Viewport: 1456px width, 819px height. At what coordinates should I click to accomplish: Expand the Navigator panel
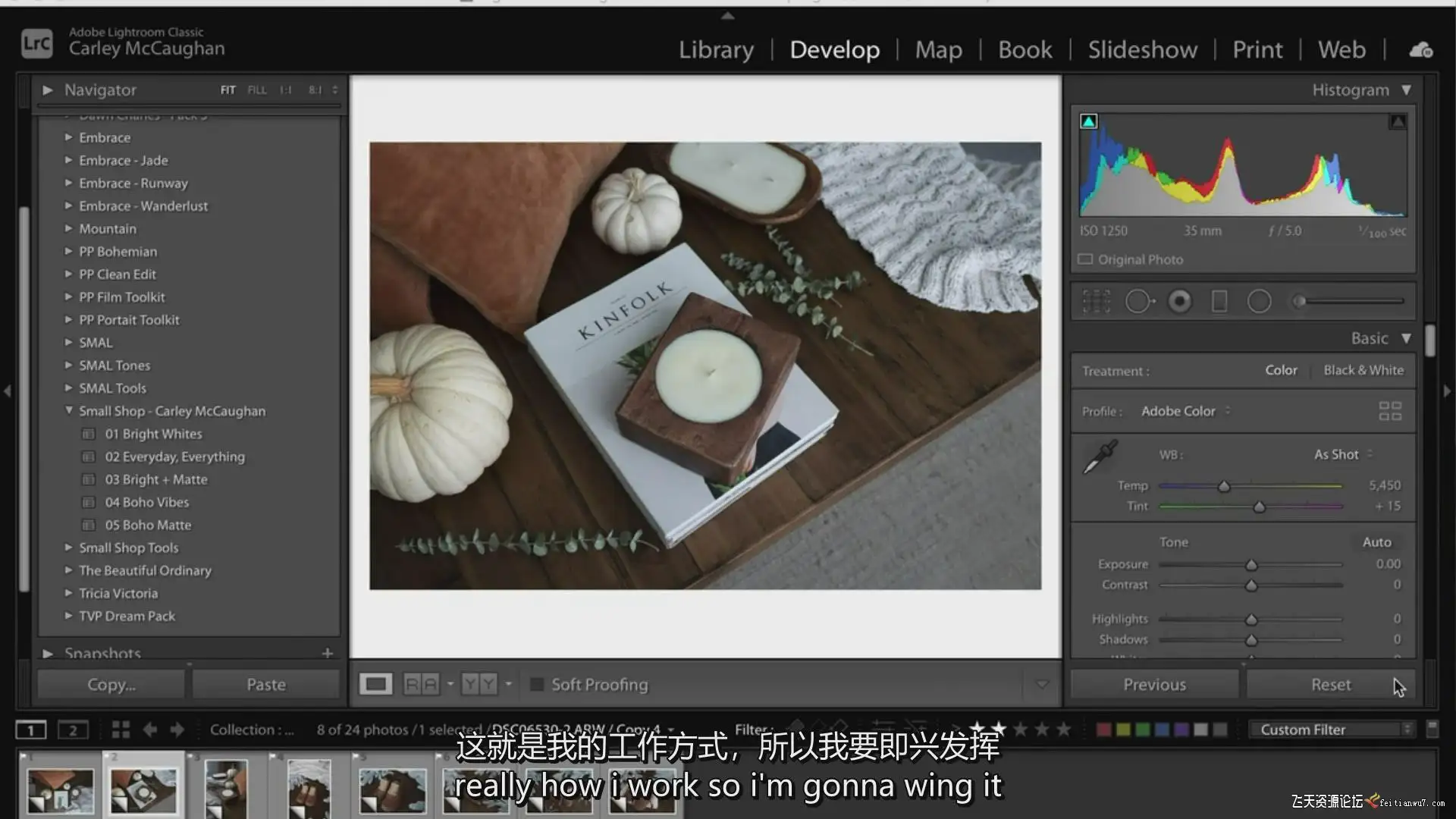click(x=48, y=90)
